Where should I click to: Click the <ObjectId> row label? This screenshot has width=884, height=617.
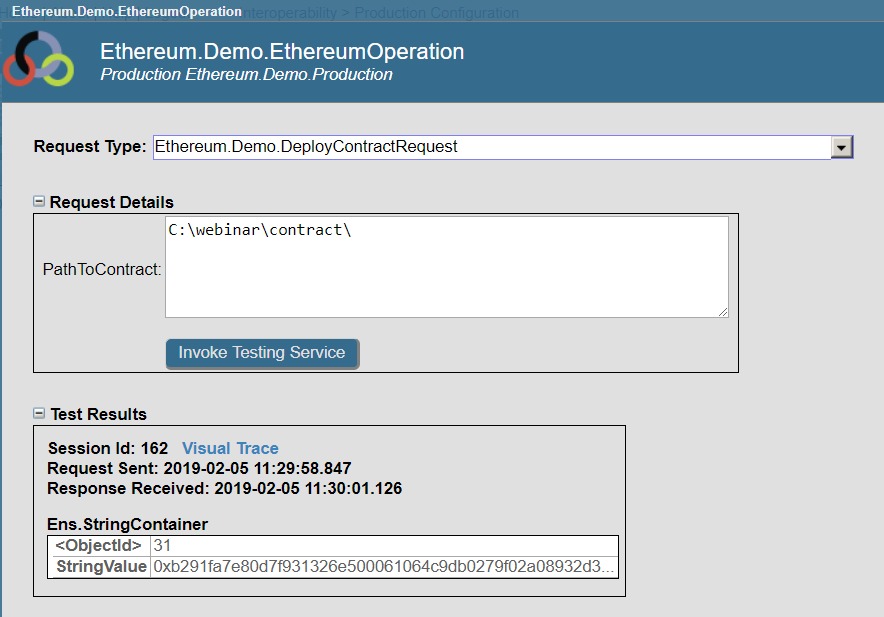click(99, 546)
